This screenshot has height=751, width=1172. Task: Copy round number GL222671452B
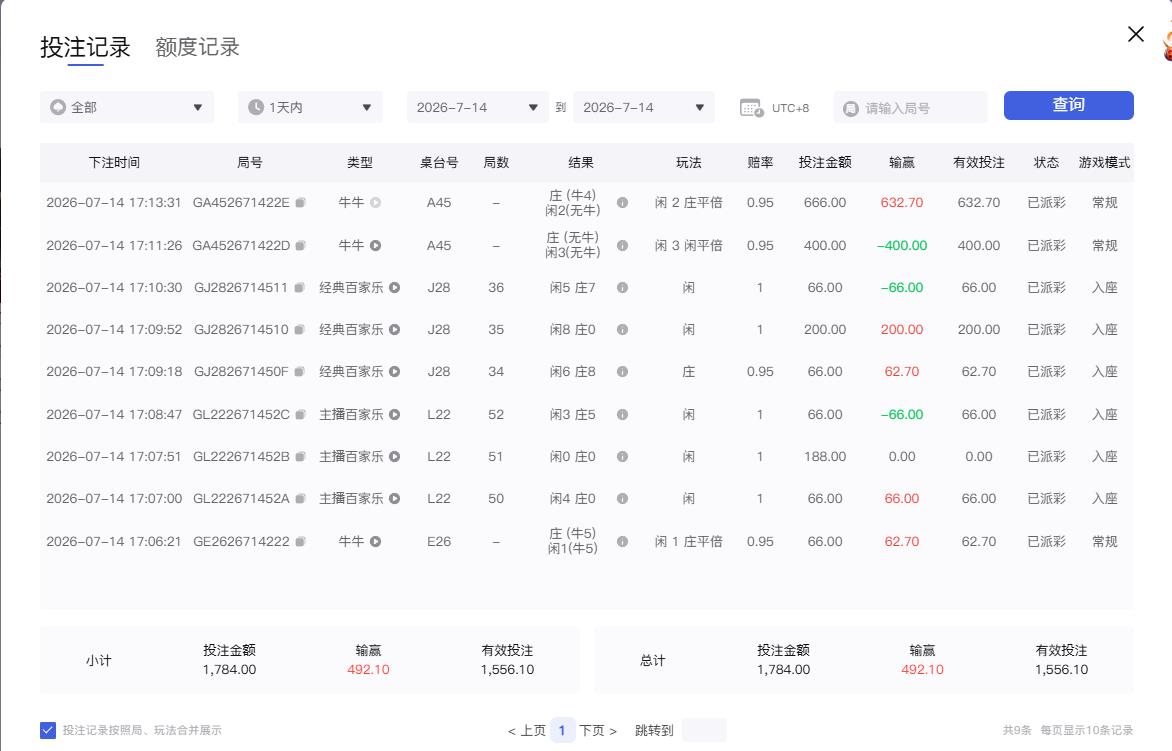coord(300,457)
